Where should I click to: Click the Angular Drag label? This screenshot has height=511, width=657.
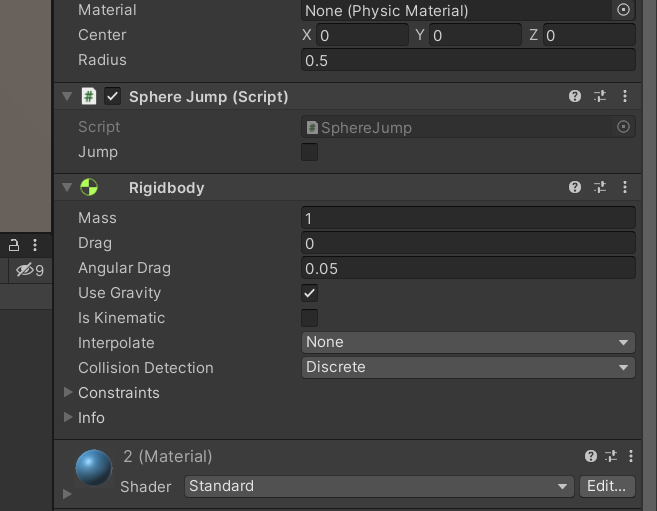tap(124, 268)
